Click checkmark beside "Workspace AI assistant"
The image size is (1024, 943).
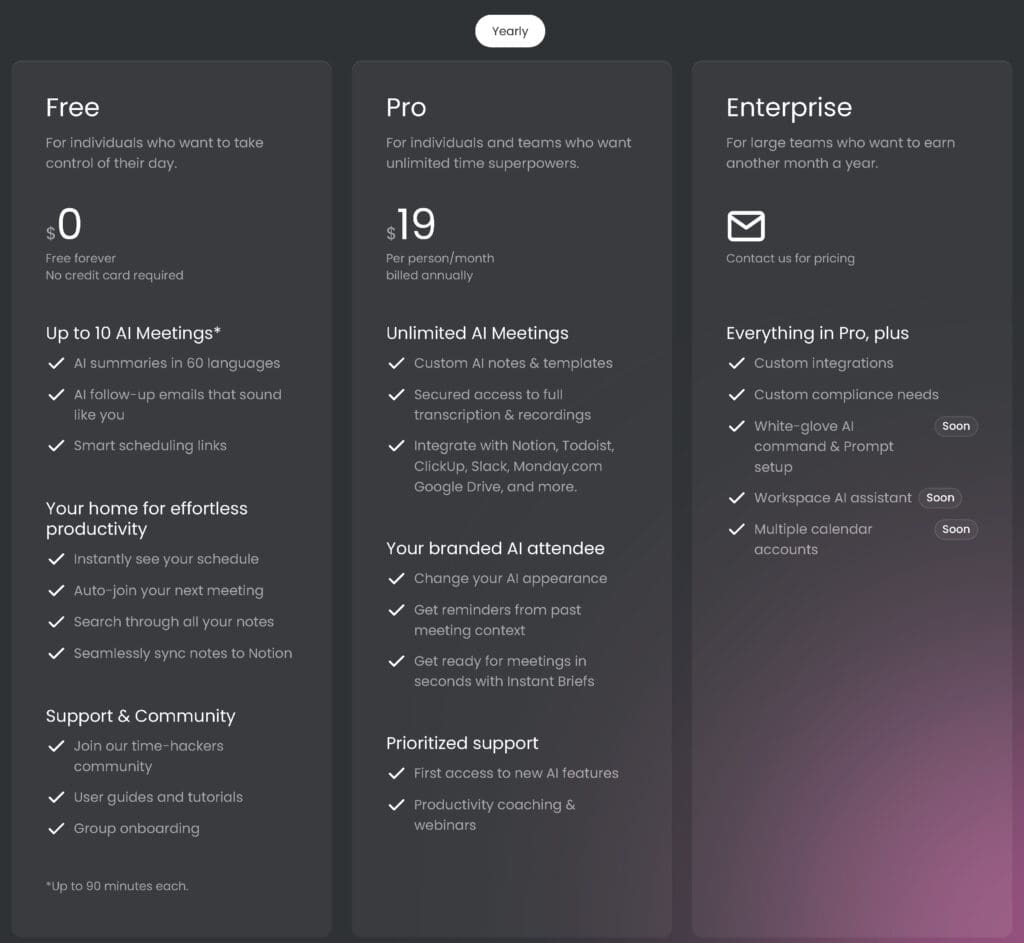pos(737,497)
